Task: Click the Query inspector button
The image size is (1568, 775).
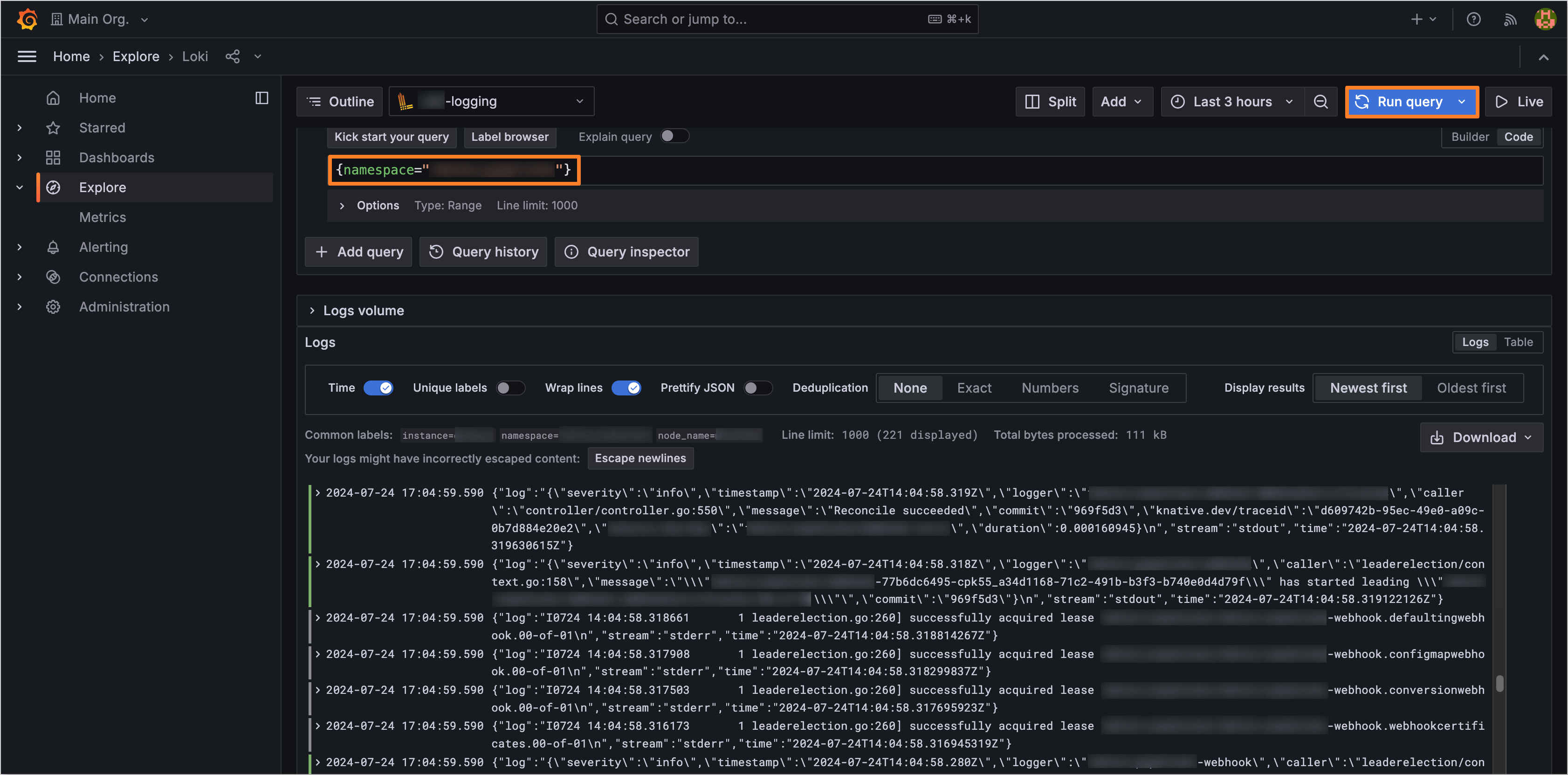Action: pos(627,252)
